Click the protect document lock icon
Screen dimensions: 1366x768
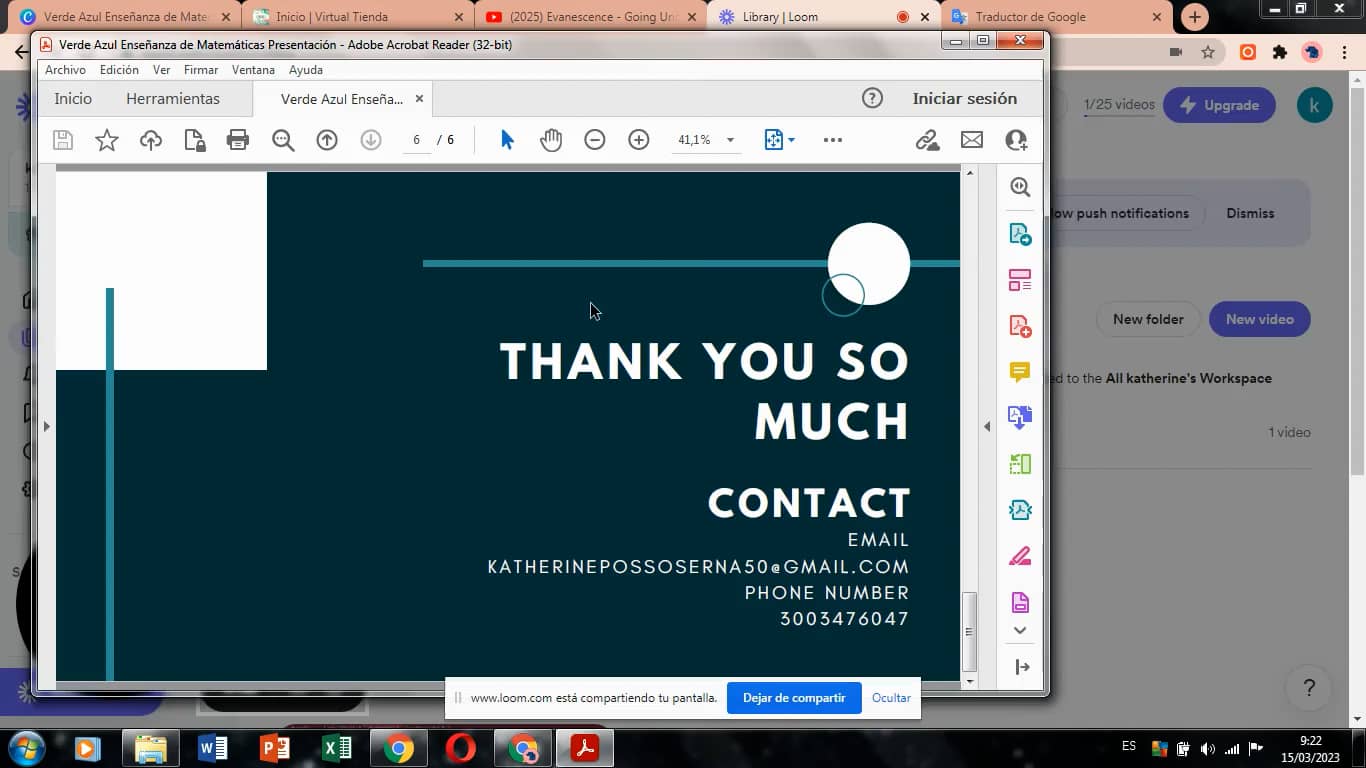coord(195,140)
